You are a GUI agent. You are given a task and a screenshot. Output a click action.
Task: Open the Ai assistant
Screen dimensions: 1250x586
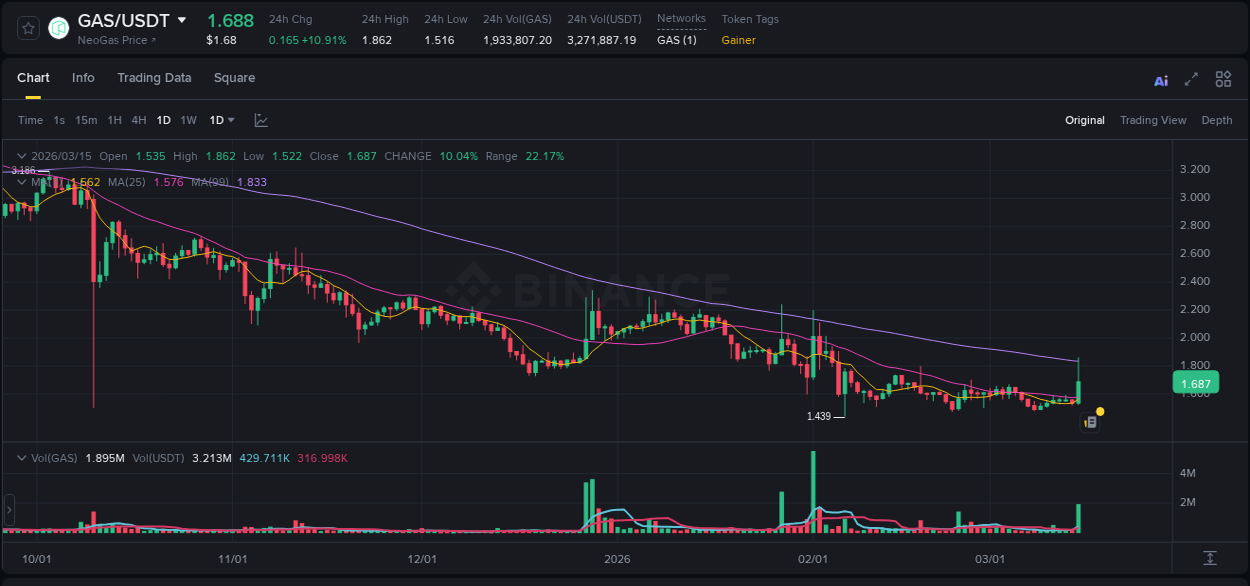pos(1160,79)
